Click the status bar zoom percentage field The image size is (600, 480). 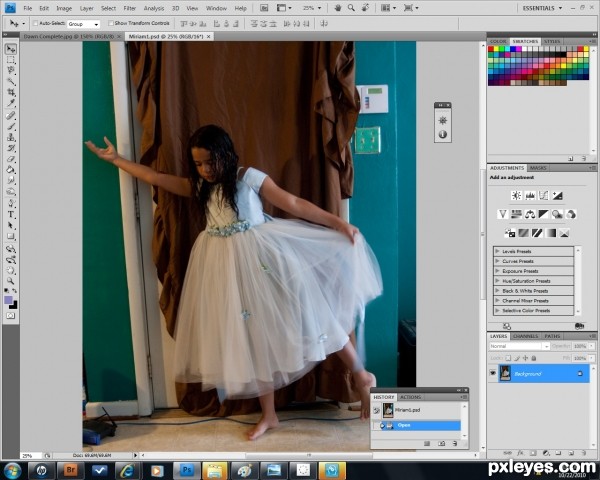click(30, 456)
